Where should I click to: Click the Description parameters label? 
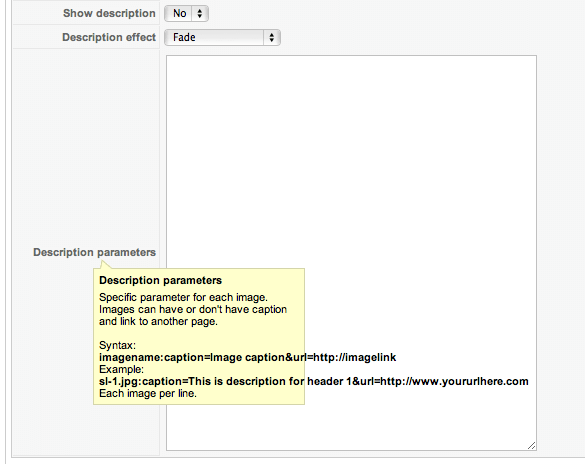click(94, 252)
